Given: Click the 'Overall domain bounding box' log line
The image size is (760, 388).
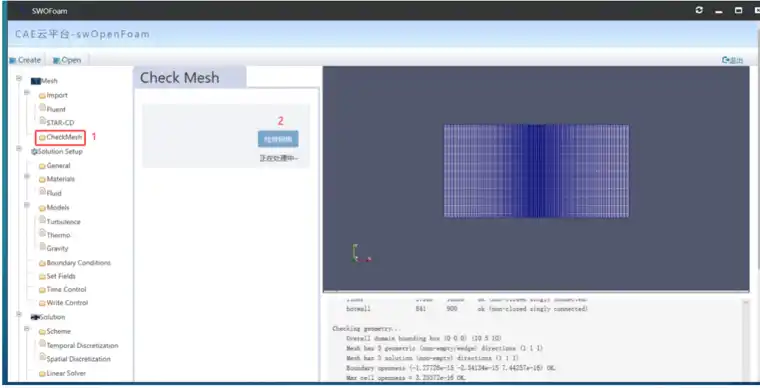Looking at the screenshot, I should (424, 339).
